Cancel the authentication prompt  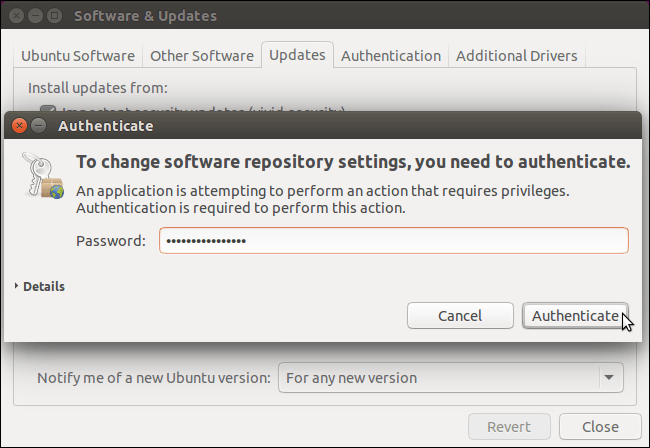click(x=460, y=315)
